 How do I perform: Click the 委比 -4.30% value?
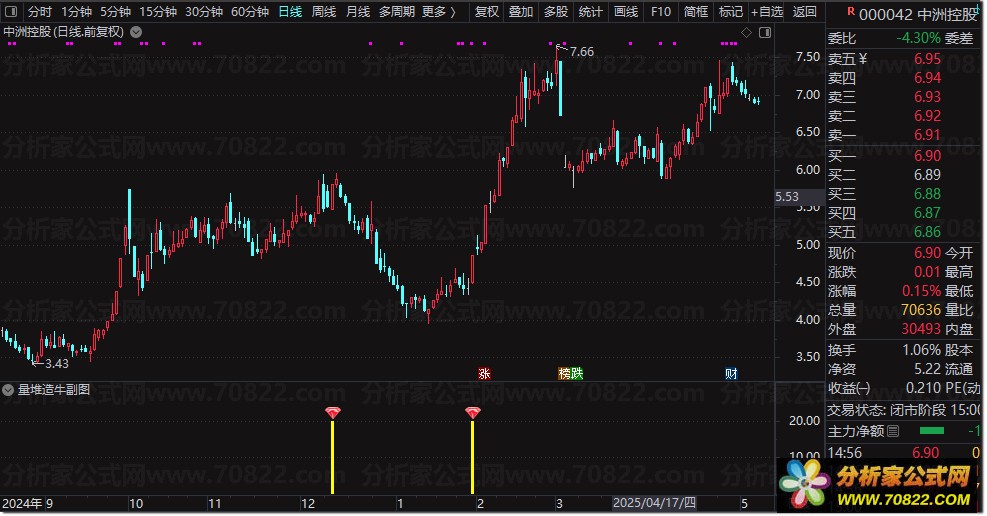point(918,38)
